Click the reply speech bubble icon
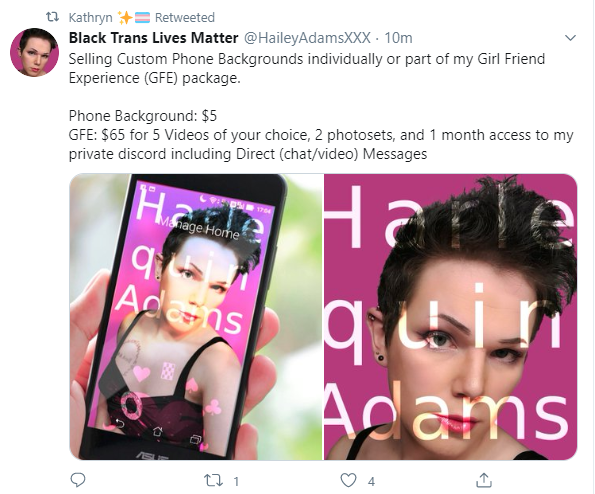This screenshot has width=595, height=494. (78, 480)
